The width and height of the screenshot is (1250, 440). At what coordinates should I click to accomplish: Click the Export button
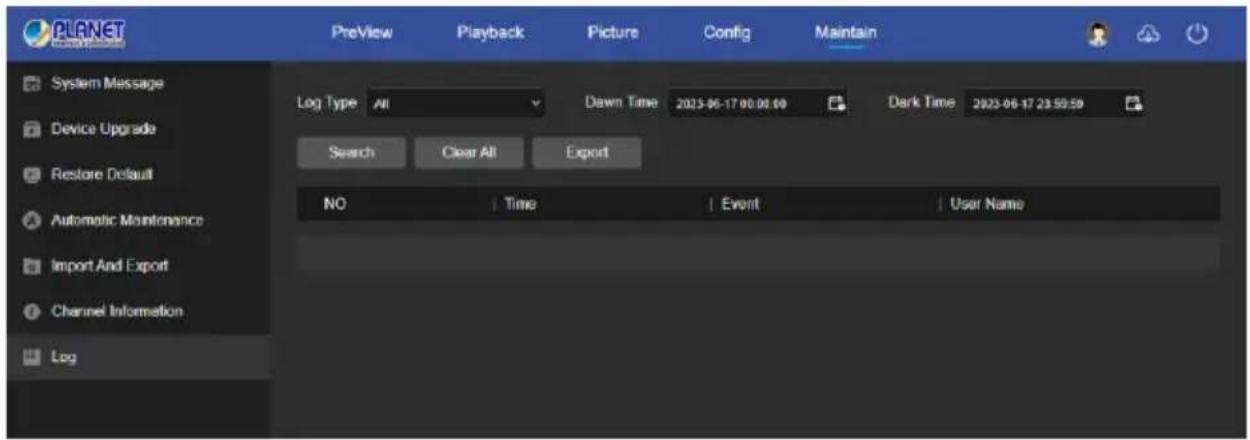coord(587,153)
